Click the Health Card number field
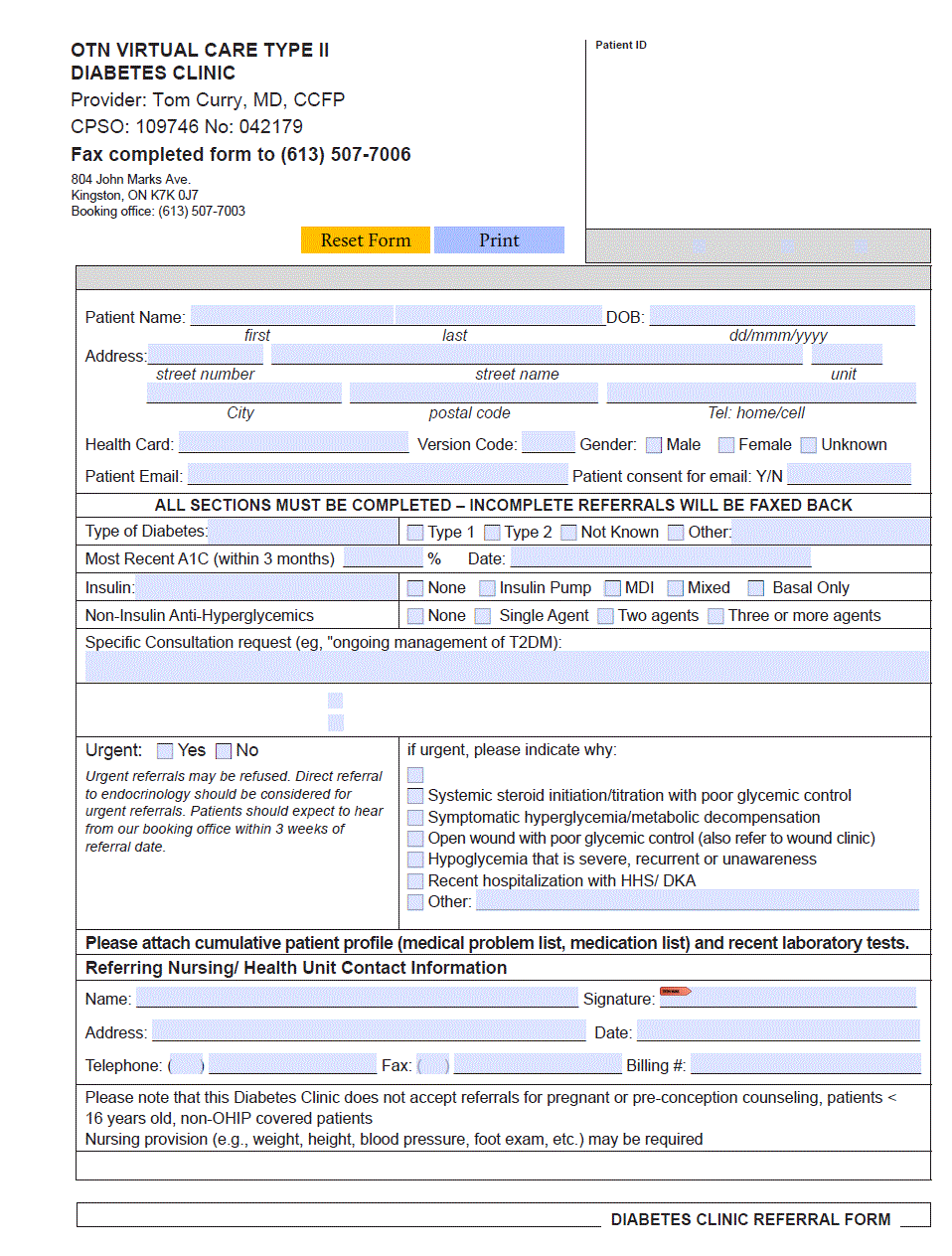The width and height of the screenshot is (952, 1256). pyautogui.click(x=293, y=443)
